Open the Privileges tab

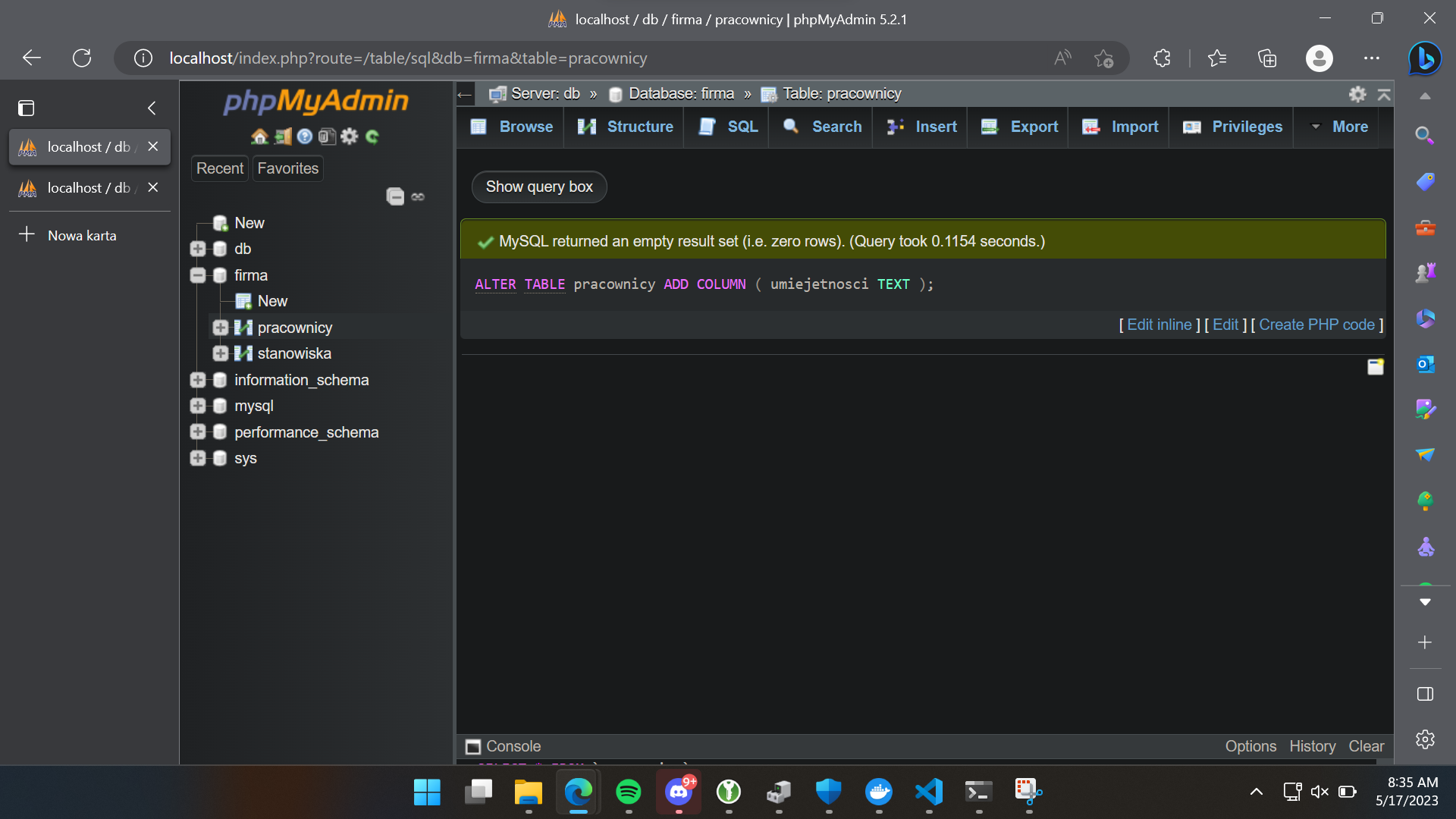coord(1232,127)
